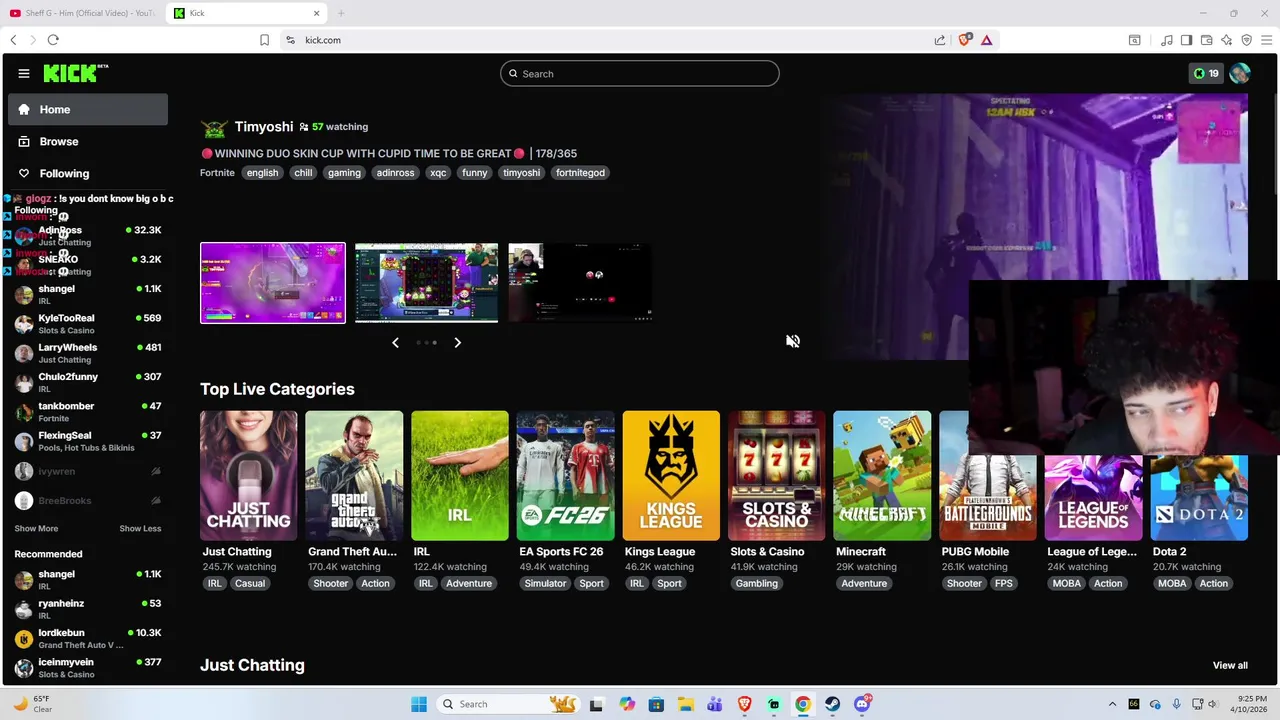Show hidden system tray icons chevron
The height and width of the screenshot is (720, 1280).
click(1112, 704)
